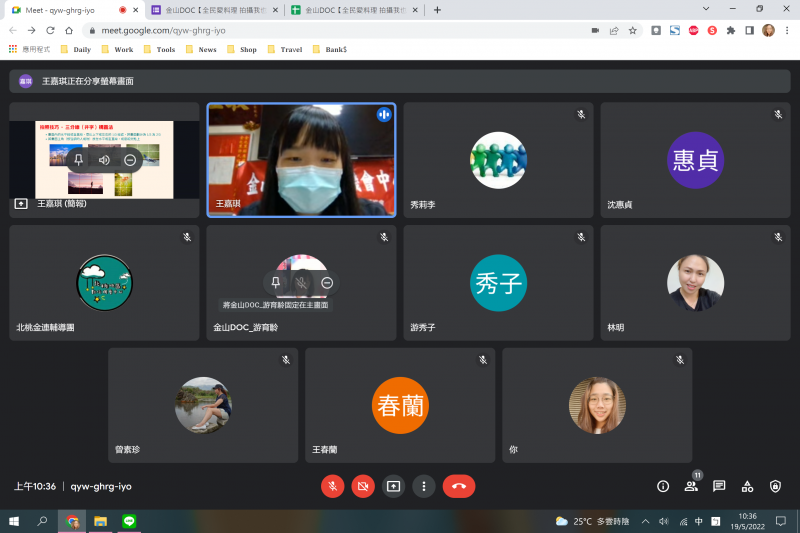Click muted mic indicator on 曾素珍 tile
800x533 pixels.
(286, 360)
